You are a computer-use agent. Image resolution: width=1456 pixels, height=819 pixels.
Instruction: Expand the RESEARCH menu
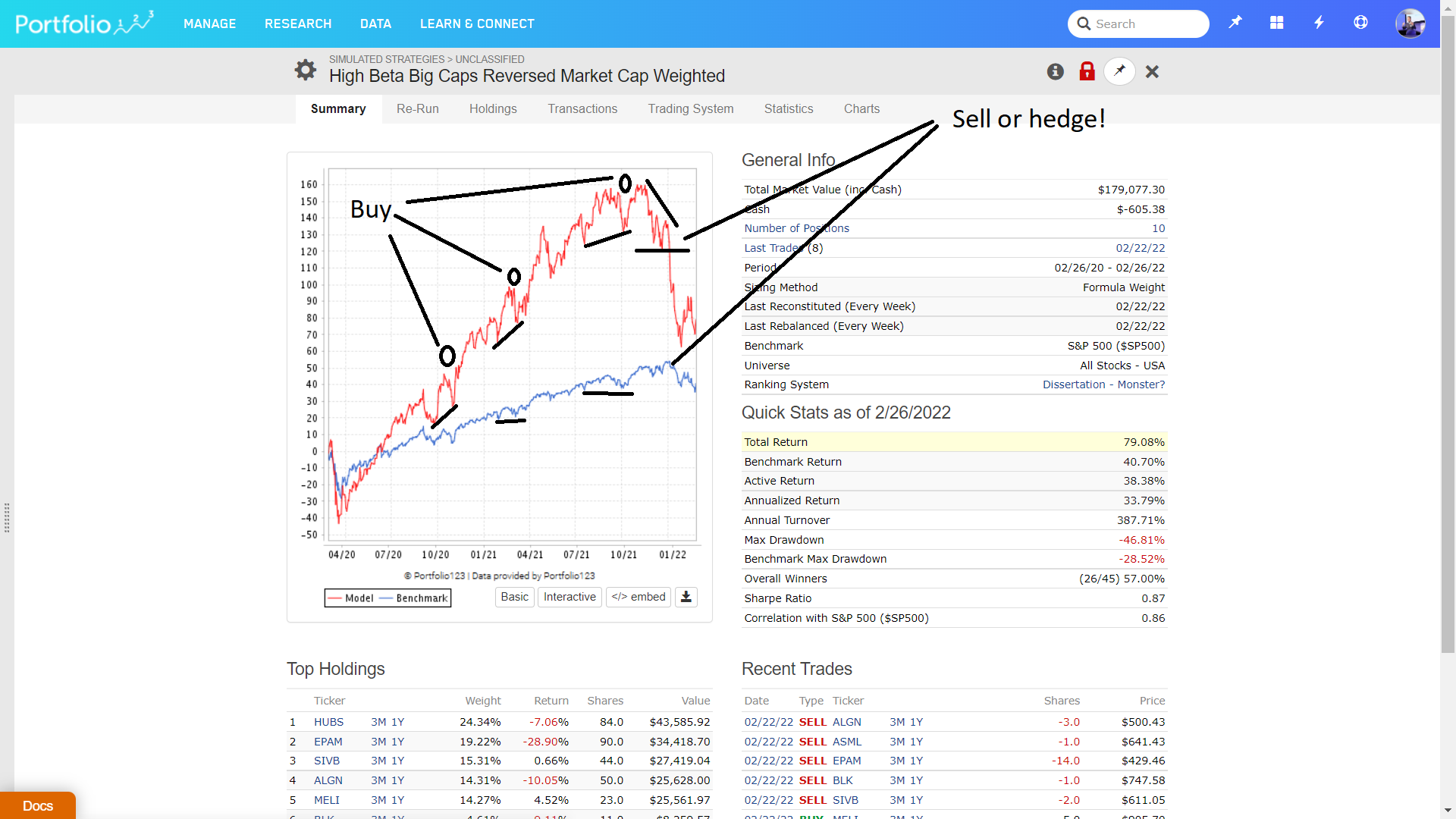click(x=298, y=24)
